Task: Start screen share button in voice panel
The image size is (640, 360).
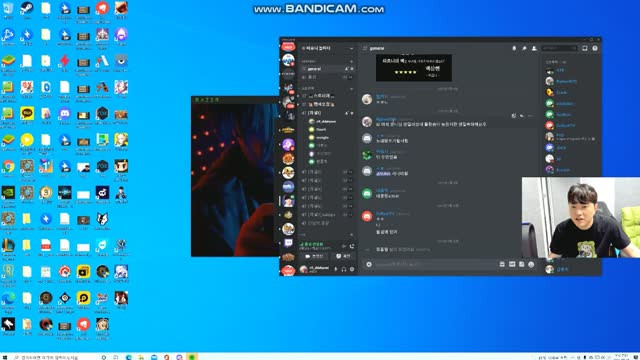Action: (343, 256)
